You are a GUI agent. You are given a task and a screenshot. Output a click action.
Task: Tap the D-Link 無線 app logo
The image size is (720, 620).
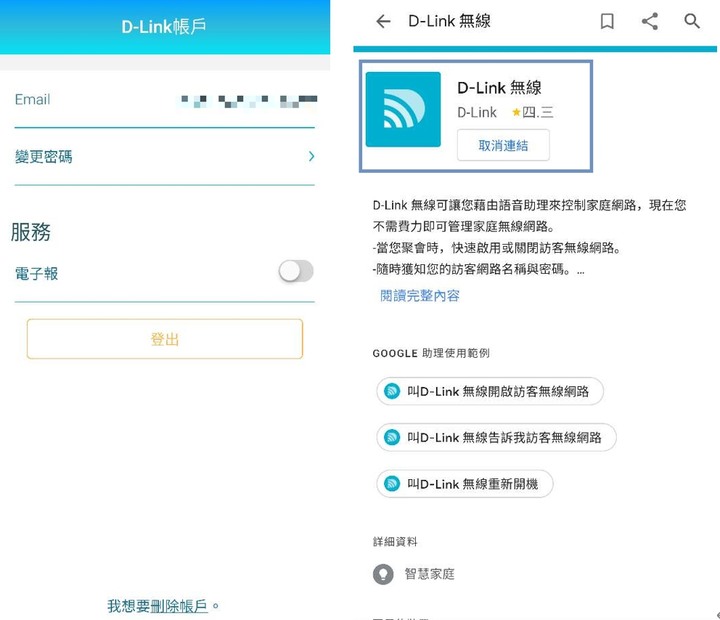tap(403, 109)
